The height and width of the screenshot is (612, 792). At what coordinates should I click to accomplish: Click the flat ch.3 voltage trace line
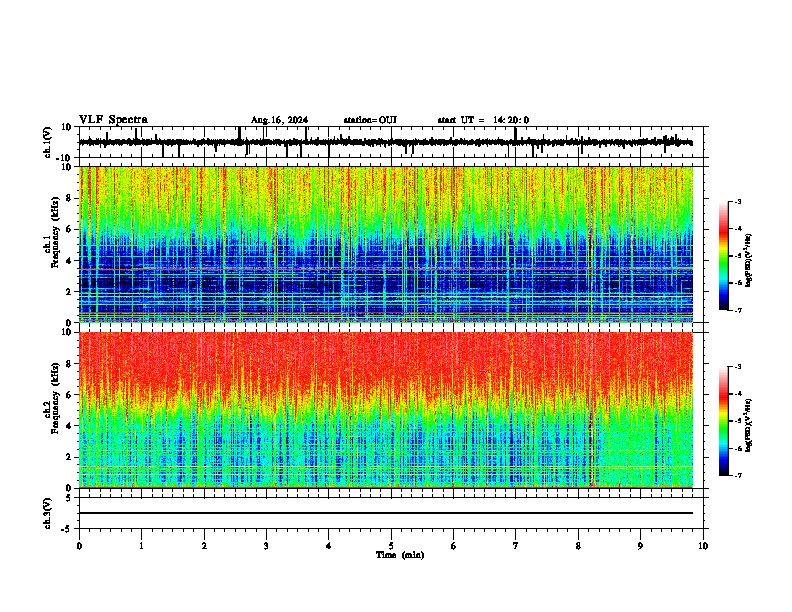tap(386, 513)
